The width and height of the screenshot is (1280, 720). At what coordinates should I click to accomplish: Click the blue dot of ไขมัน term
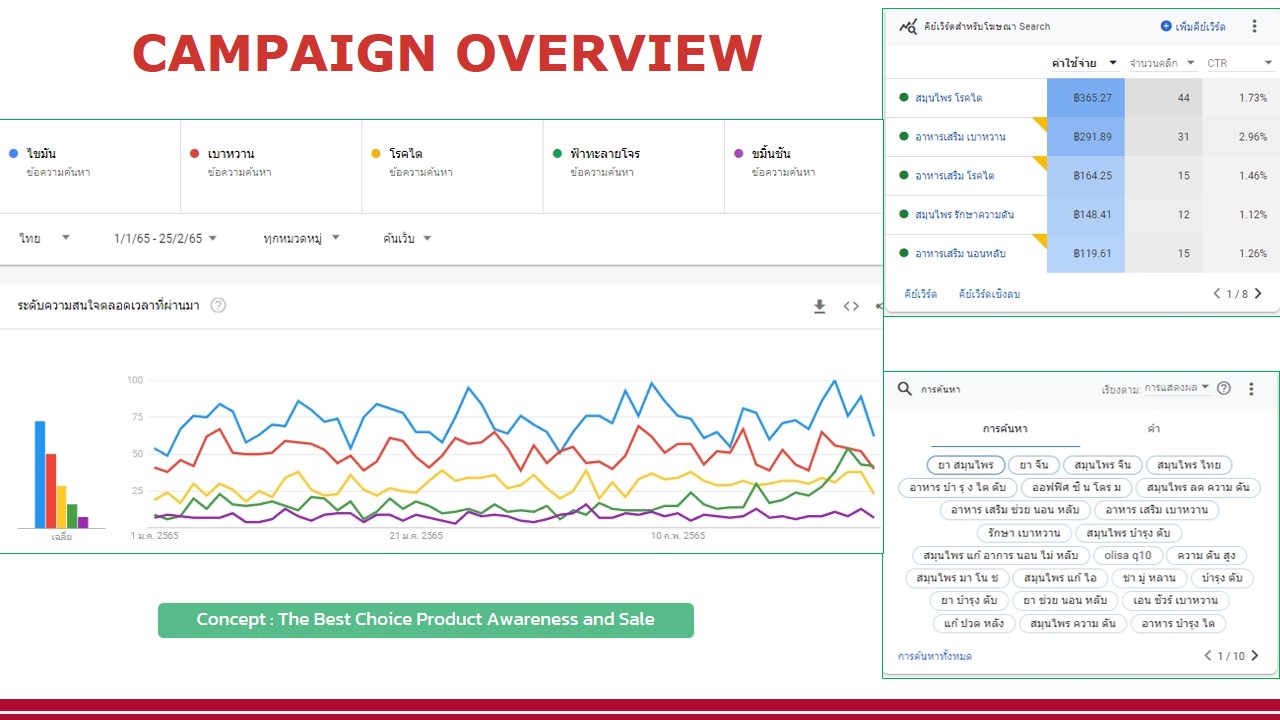(13, 154)
